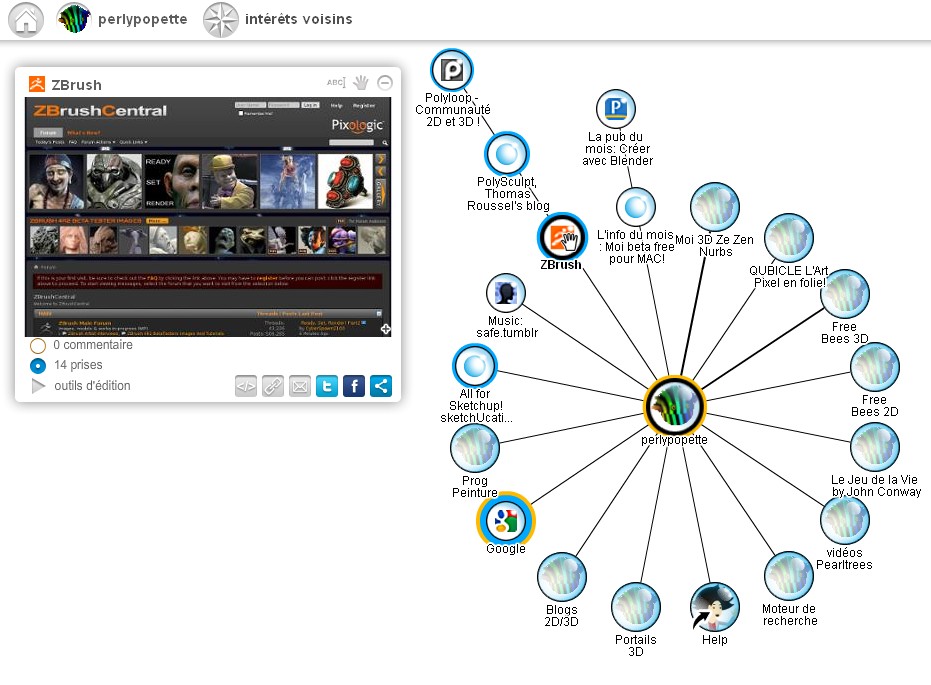Open the All for Sketchup pearl
The width and height of the screenshot is (931, 685).
pos(474,366)
